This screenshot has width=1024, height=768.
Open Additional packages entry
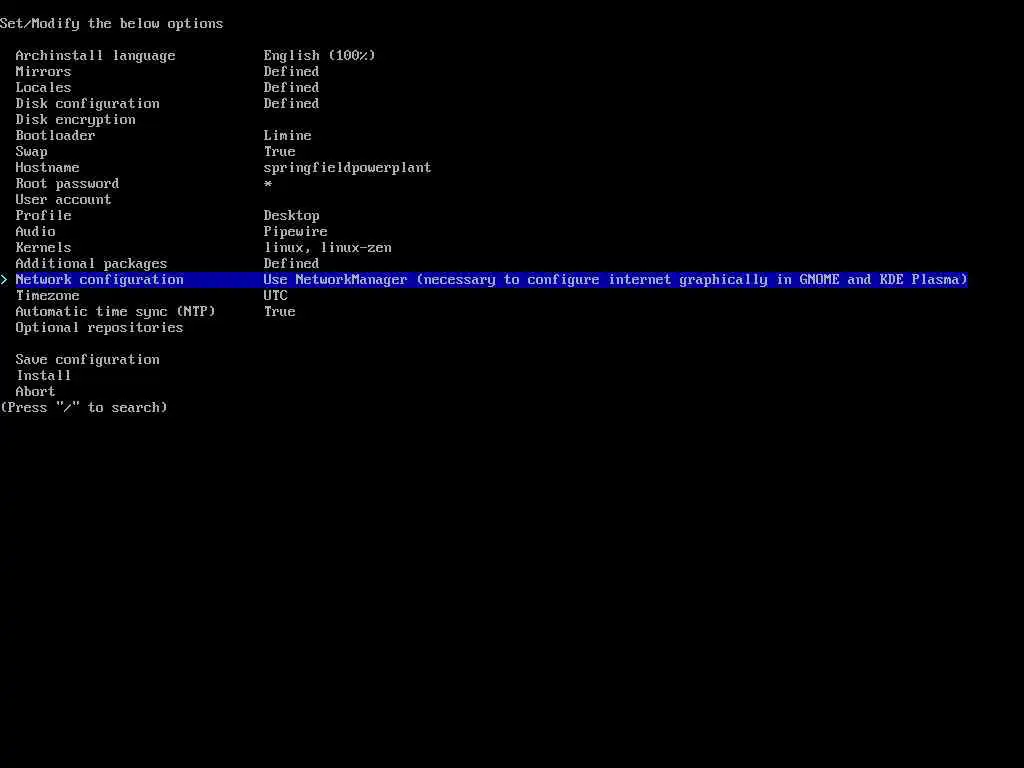(91, 263)
